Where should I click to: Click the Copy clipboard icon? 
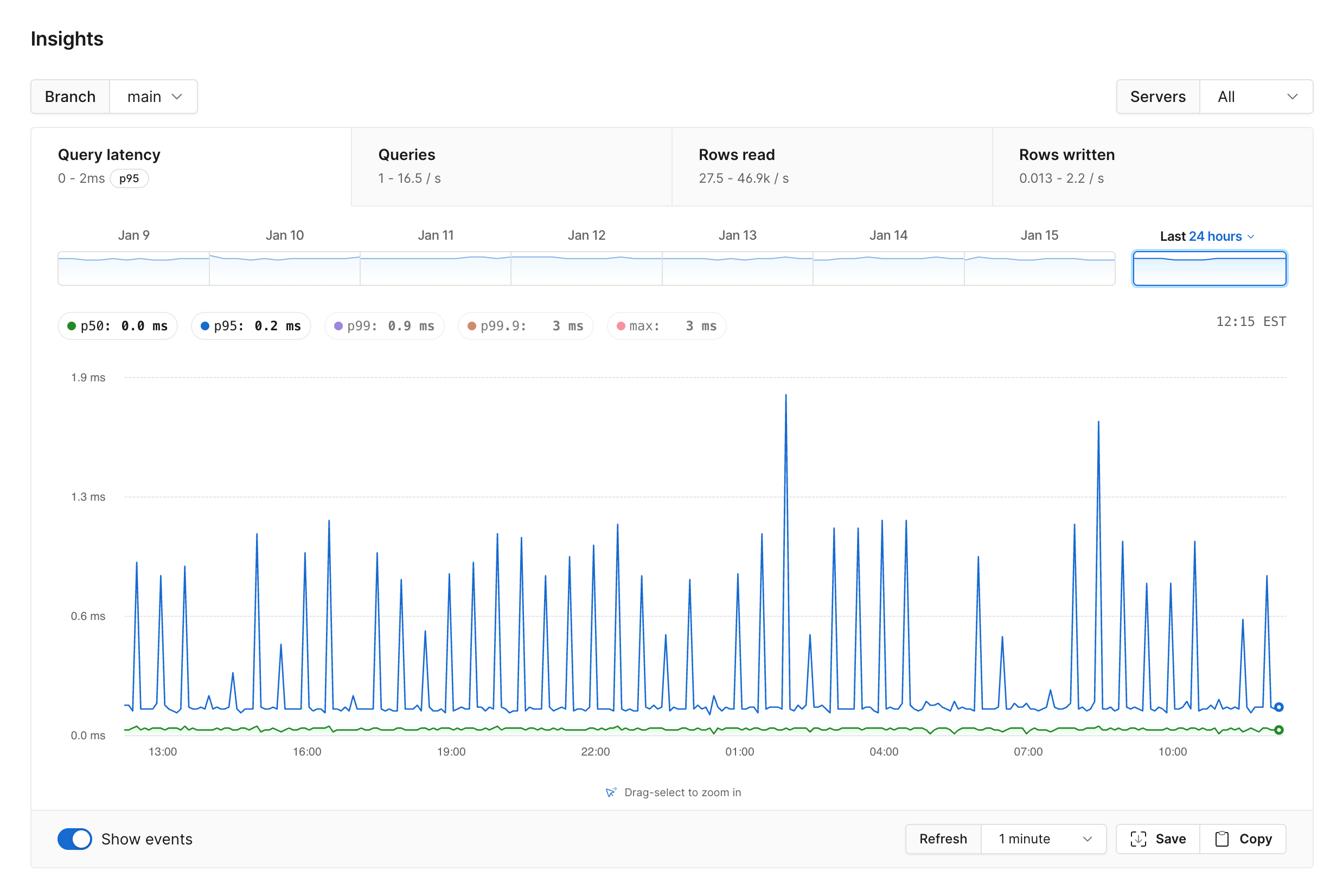pyautogui.click(x=1222, y=839)
